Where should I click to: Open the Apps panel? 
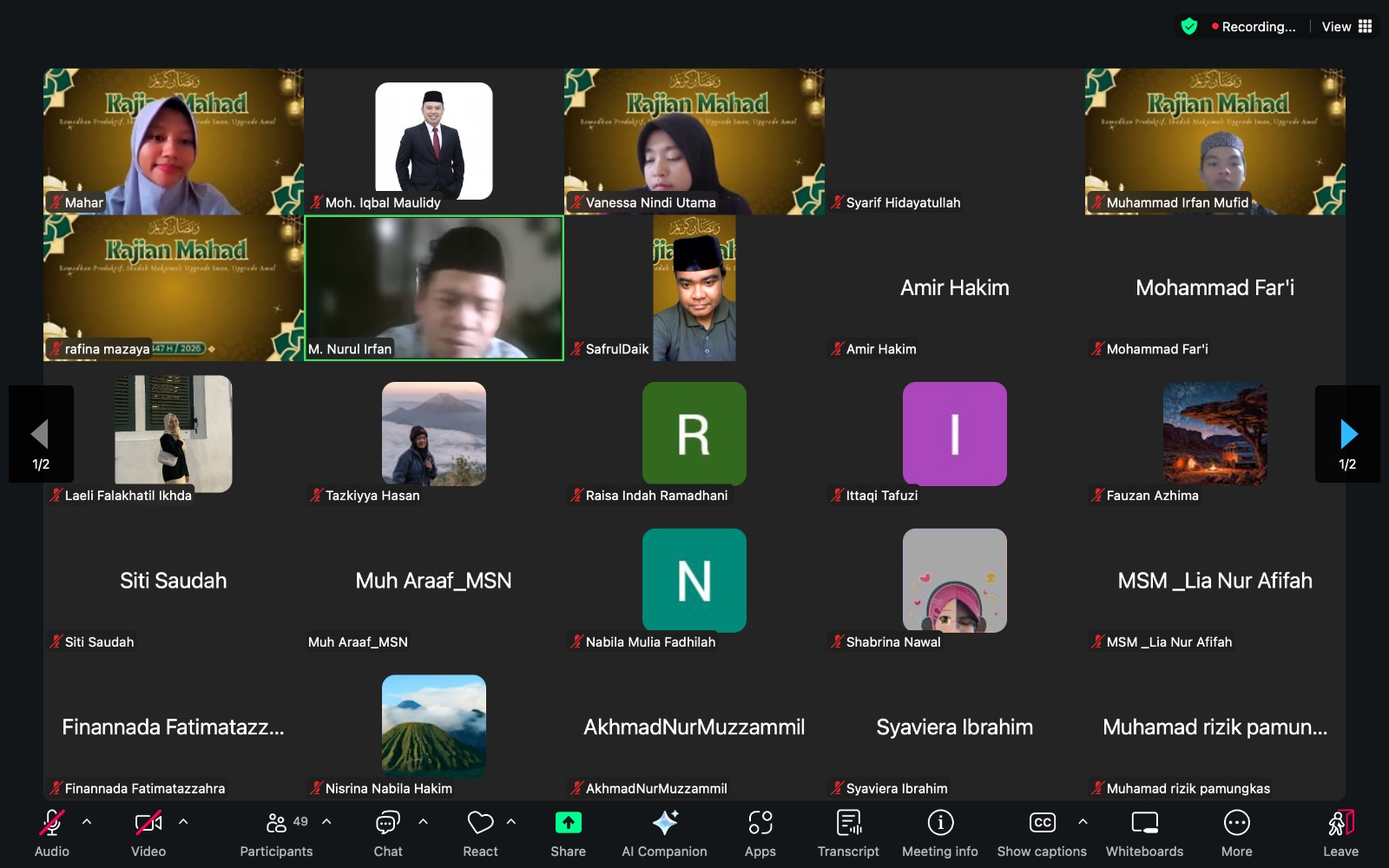[x=760, y=833]
